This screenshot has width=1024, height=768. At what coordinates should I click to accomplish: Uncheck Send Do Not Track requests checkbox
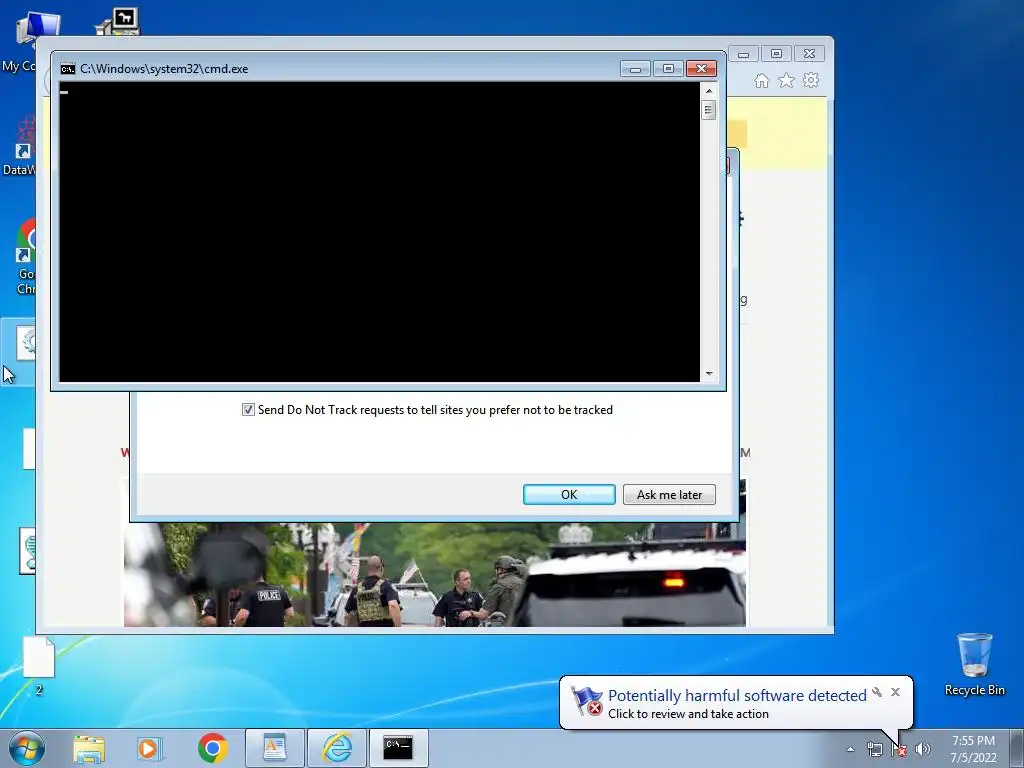248,409
